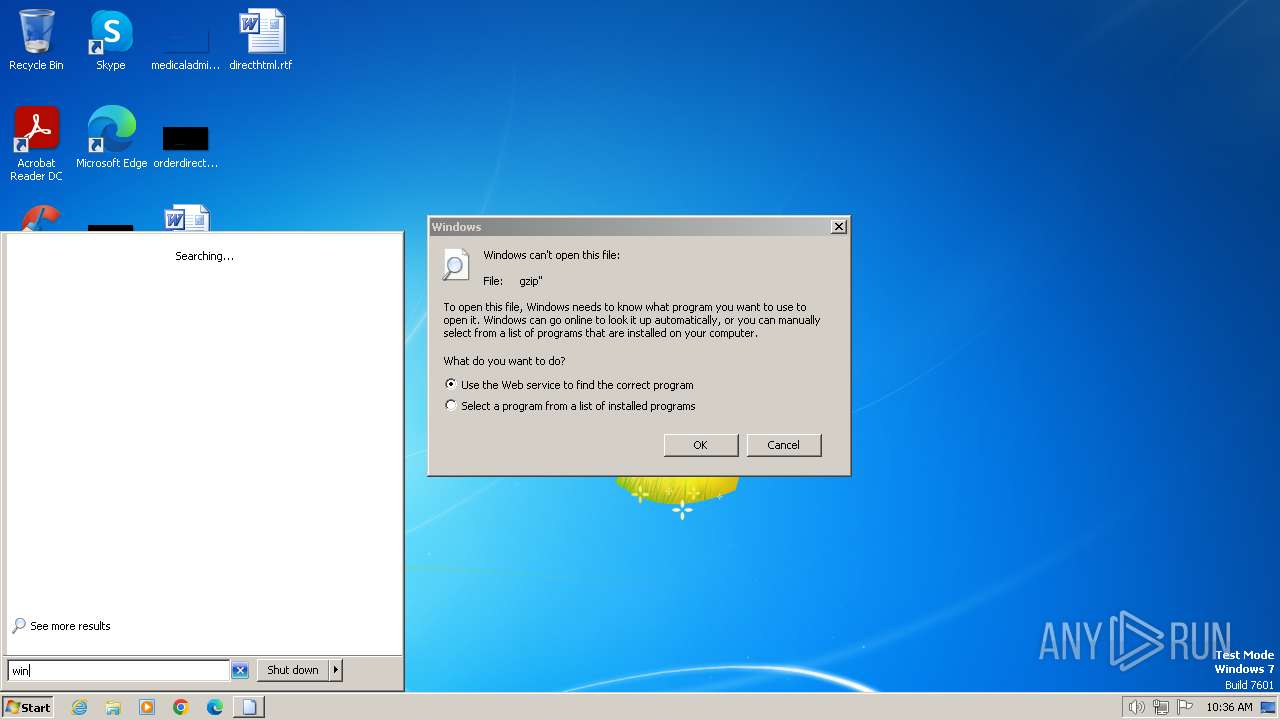Click Cancel in the Windows dialog
This screenshot has height=720, width=1280.
784,445
